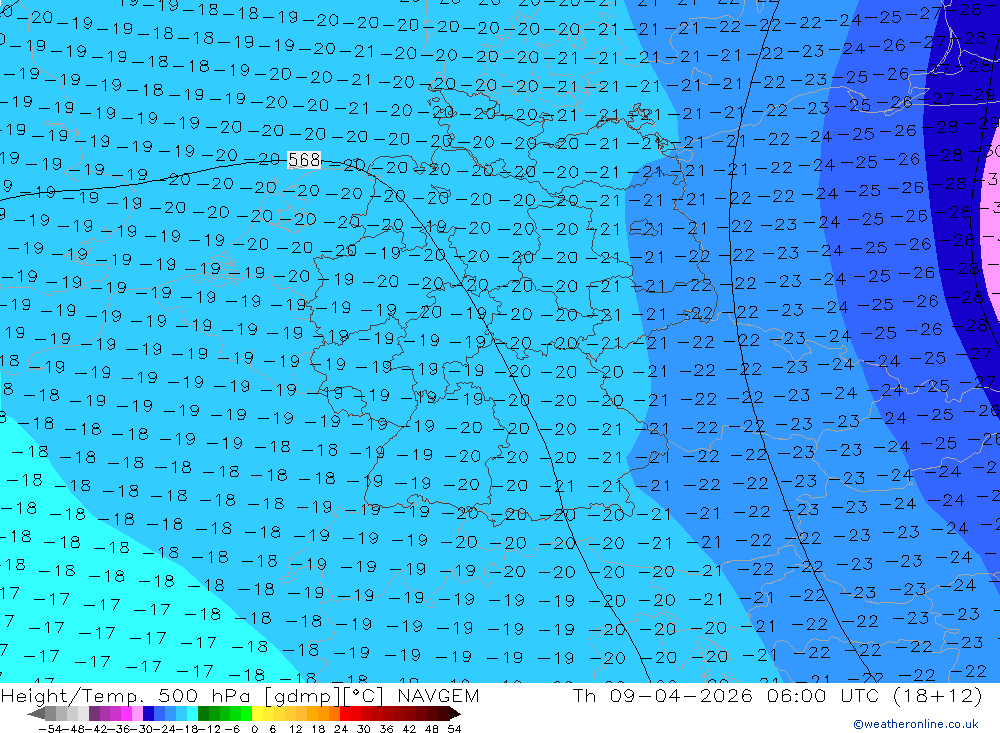
Task: Pick the dark navy blue legend swatch
Action: point(149,714)
